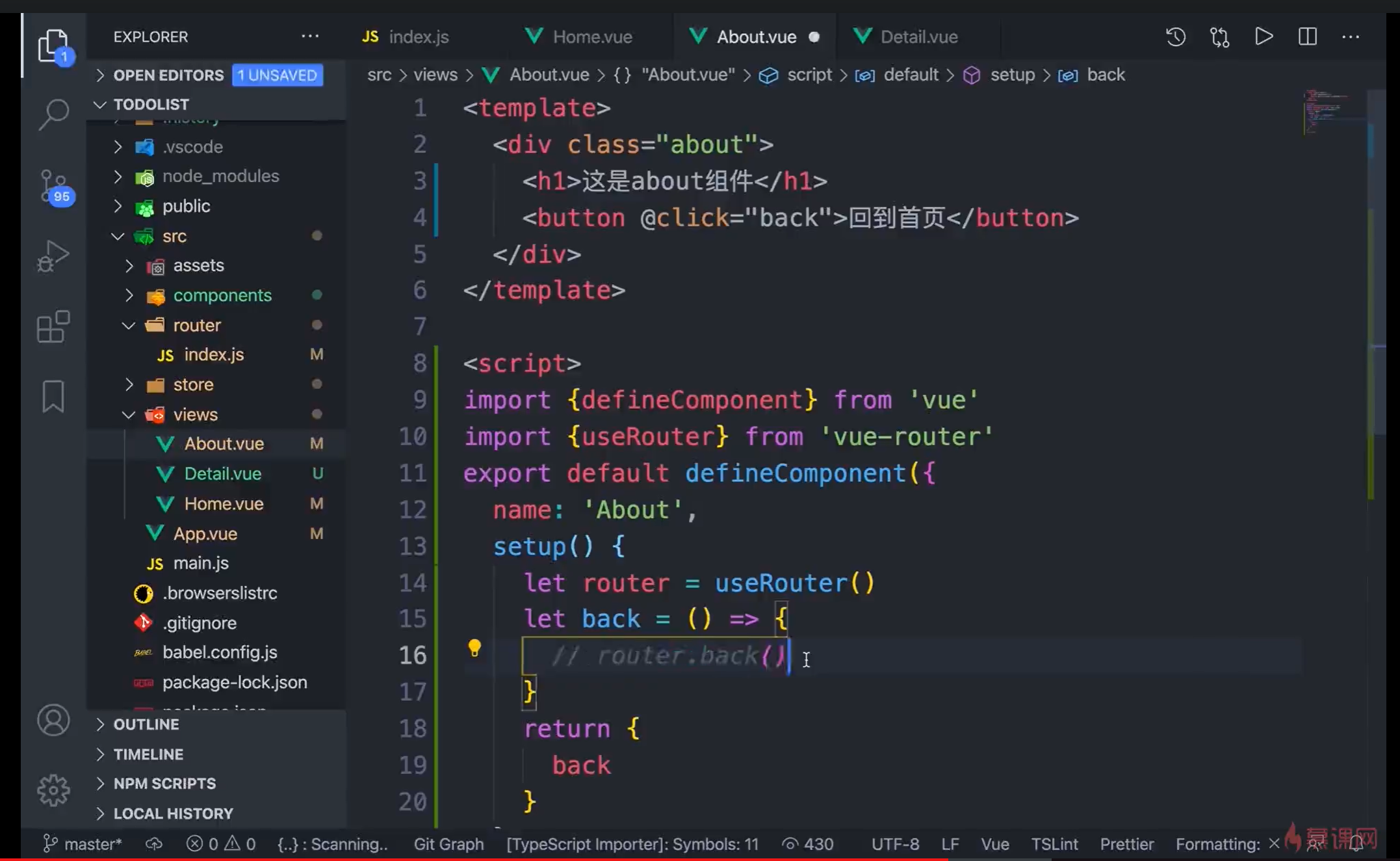Open Git Graph from status bar
Image resolution: width=1400 pixels, height=861 pixels.
click(x=448, y=844)
